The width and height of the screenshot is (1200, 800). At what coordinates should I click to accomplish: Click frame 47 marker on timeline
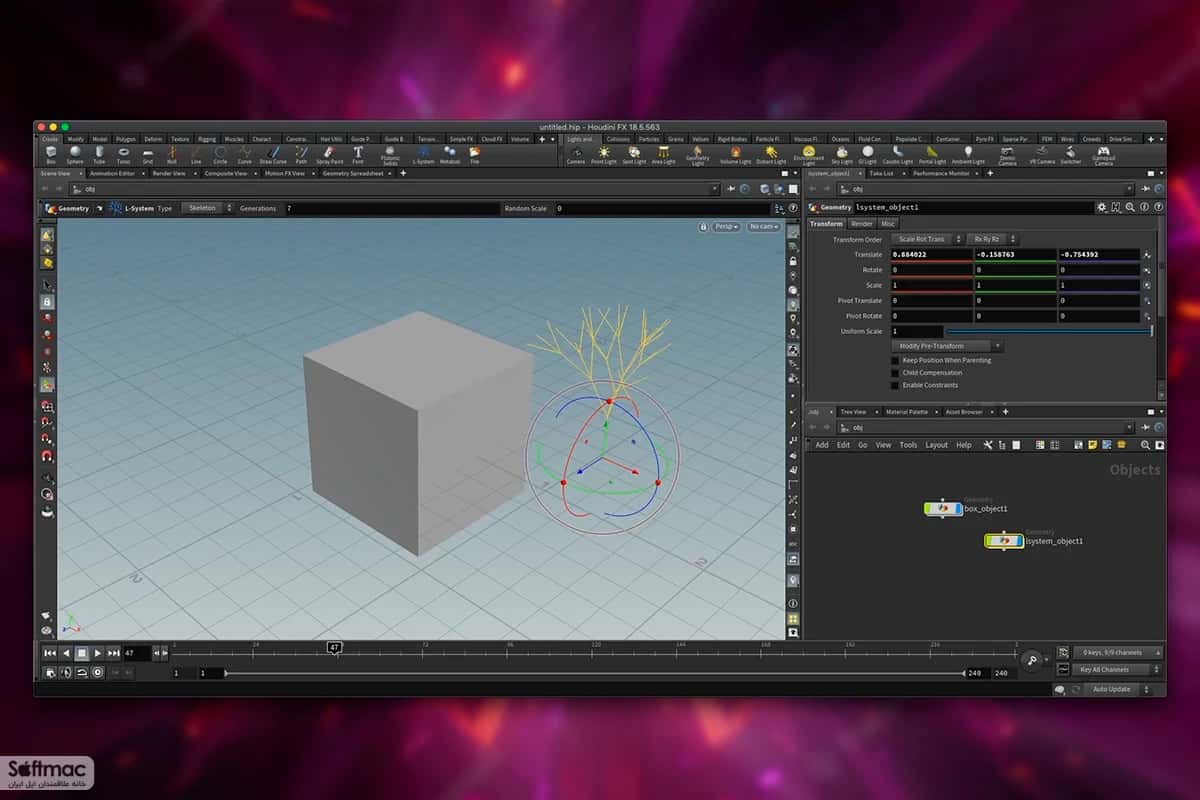pyautogui.click(x=335, y=648)
